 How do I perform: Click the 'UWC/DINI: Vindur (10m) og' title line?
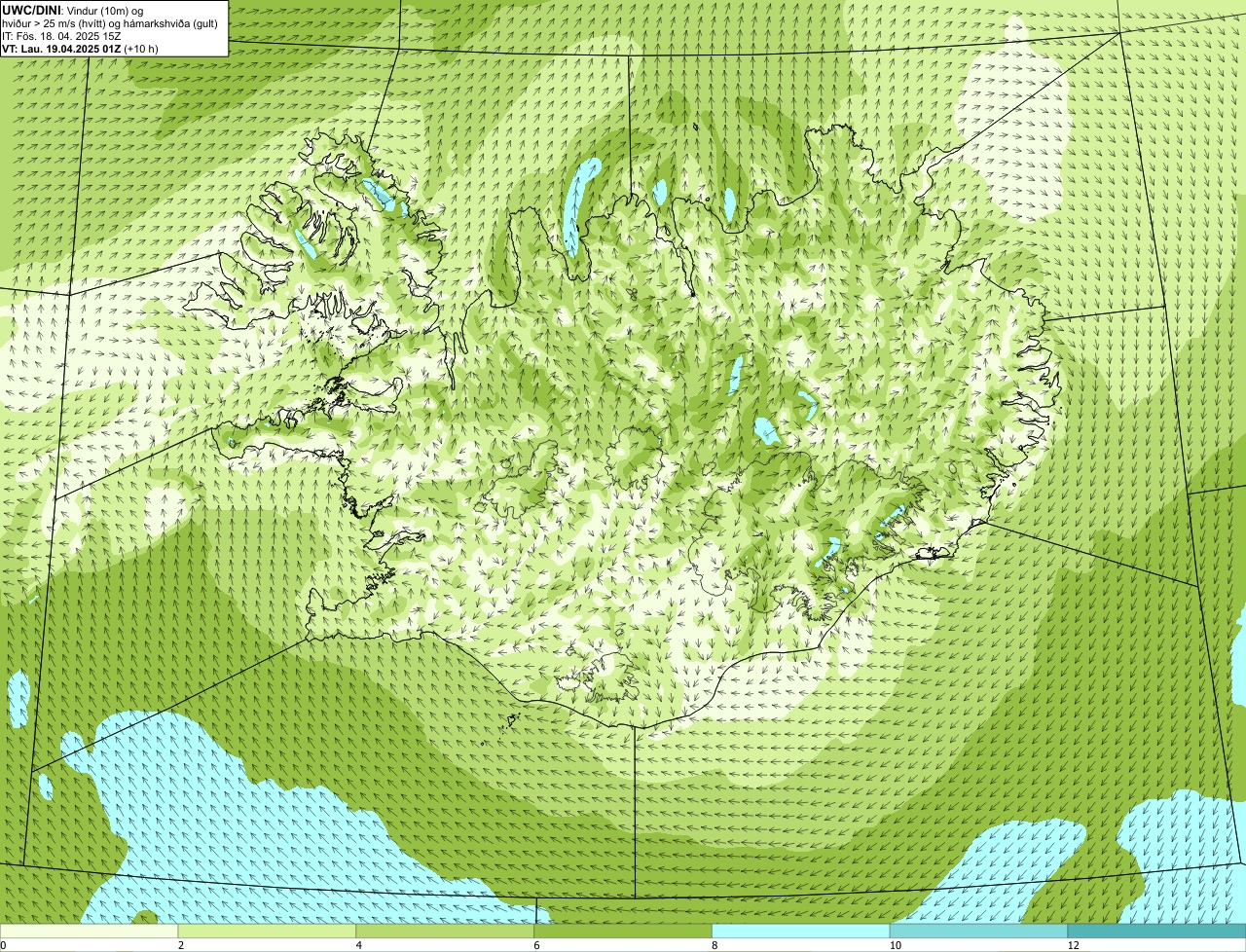click(x=73, y=10)
